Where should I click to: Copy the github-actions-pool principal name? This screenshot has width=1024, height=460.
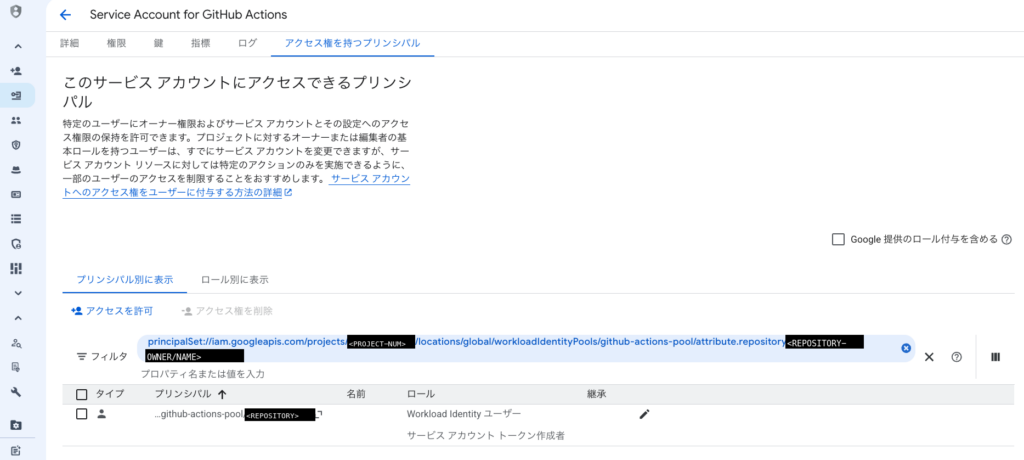[x=320, y=414]
